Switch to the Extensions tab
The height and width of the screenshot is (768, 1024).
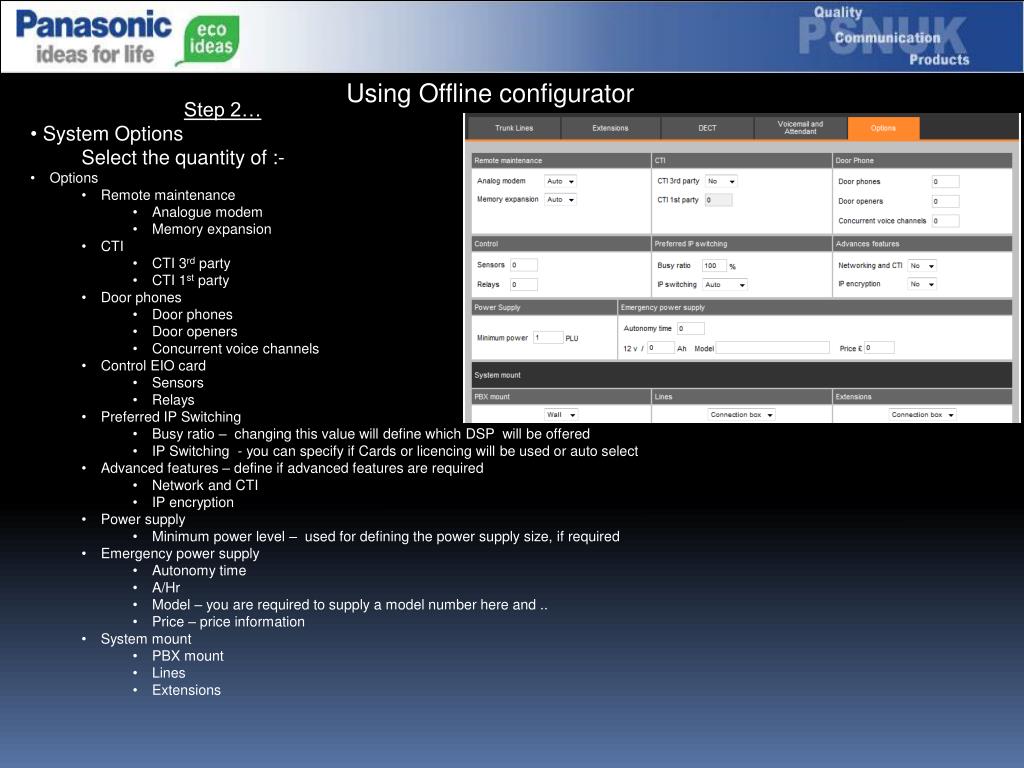[x=610, y=128]
